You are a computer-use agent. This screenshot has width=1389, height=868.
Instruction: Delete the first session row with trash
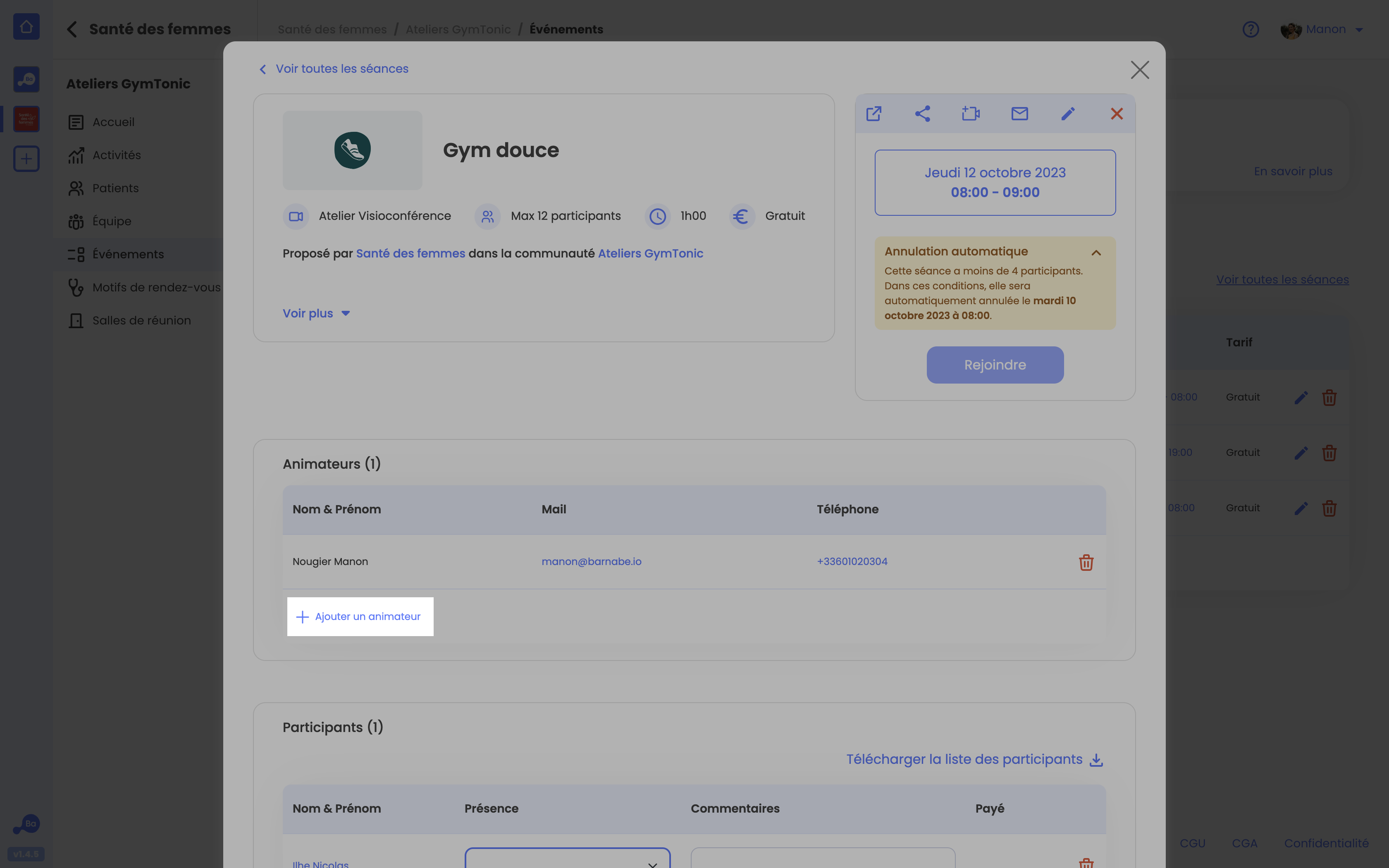click(x=1329, y=397)
